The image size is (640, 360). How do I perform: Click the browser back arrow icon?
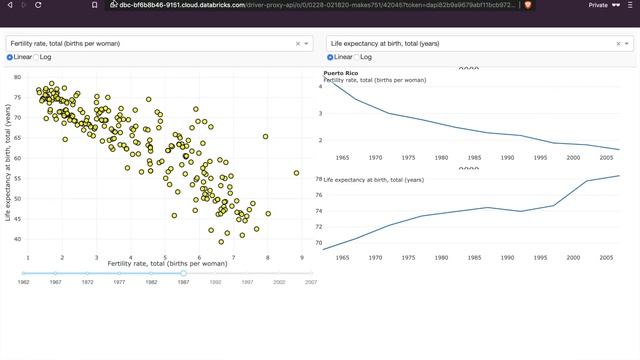pyautogui.click(x=10, y=5)
